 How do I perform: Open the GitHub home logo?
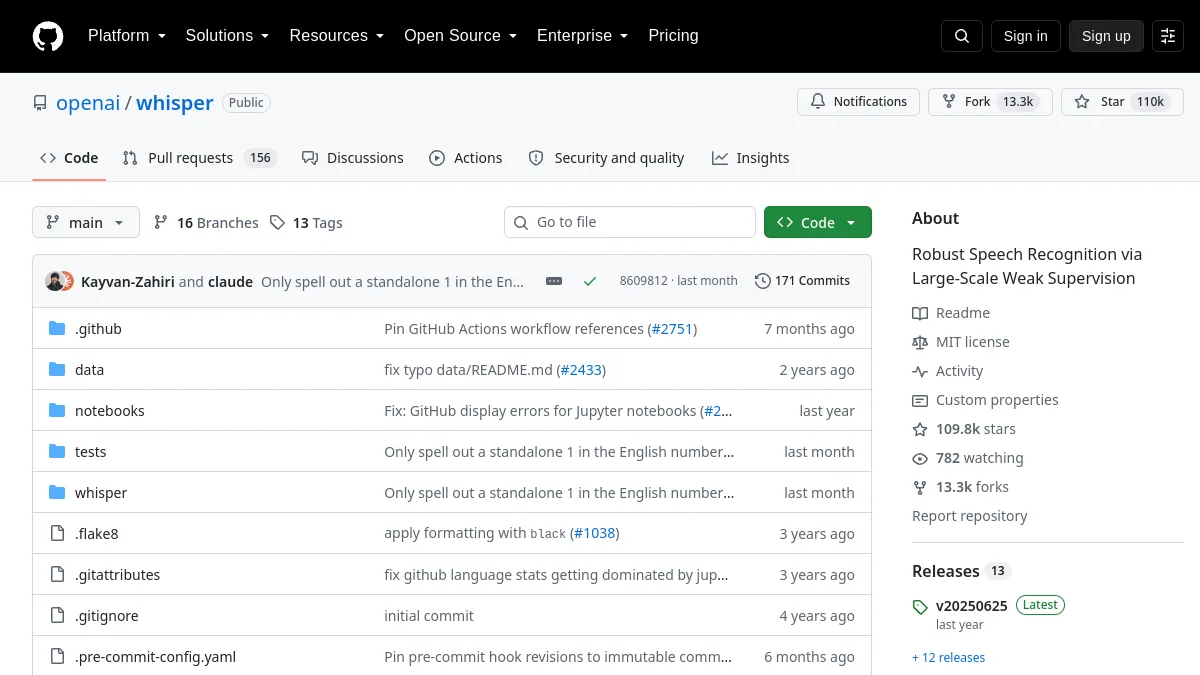[x=48, y=36]
